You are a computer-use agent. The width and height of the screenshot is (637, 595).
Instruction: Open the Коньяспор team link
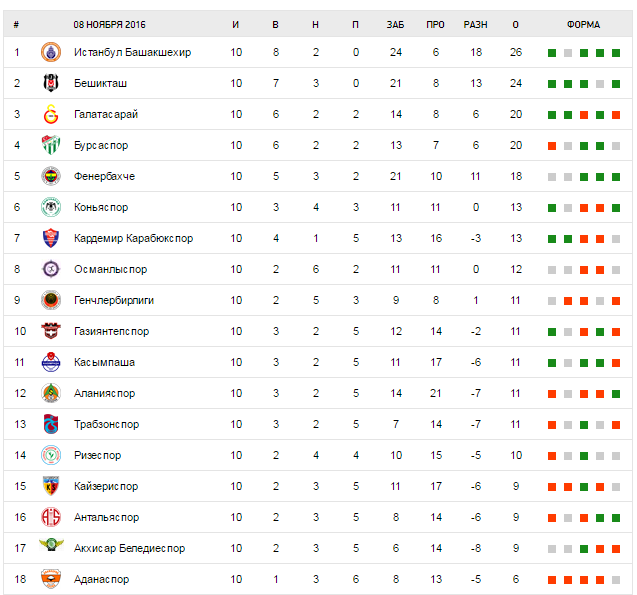(x=101, y=207)
